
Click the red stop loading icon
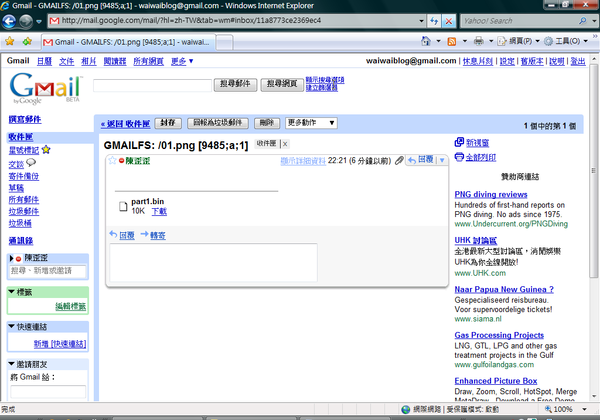[448, 21]
